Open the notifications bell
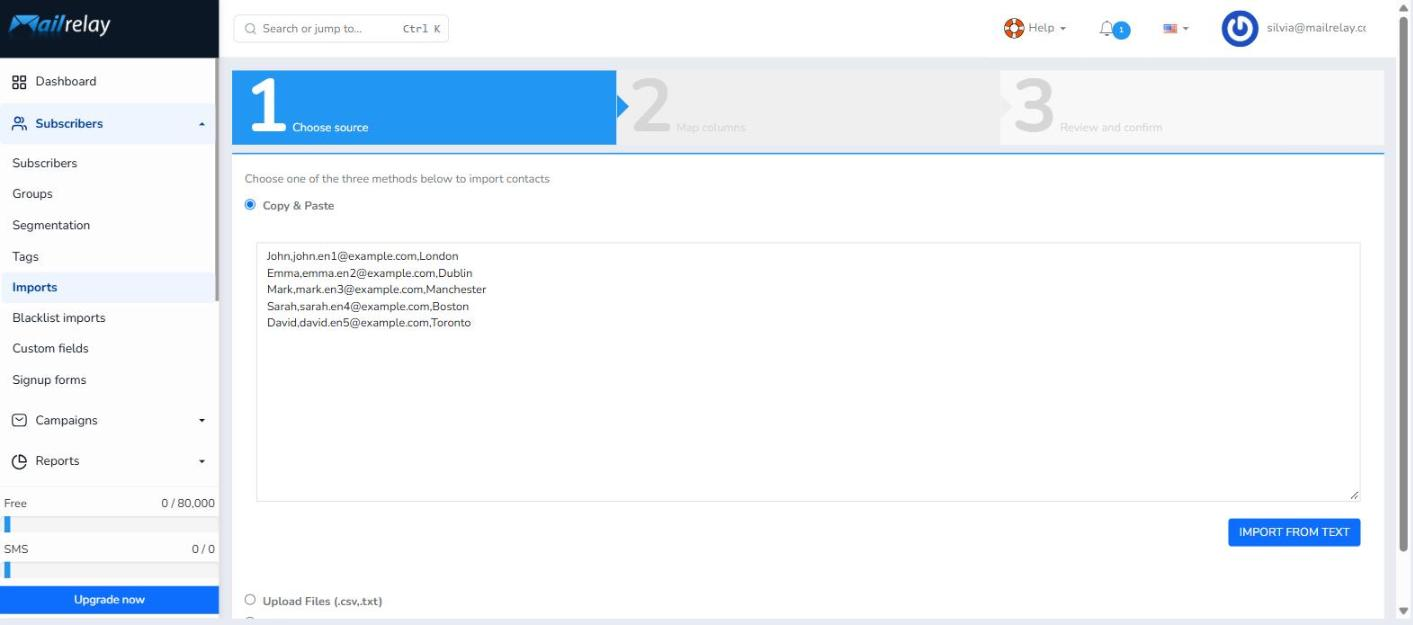 (1106, 29)
